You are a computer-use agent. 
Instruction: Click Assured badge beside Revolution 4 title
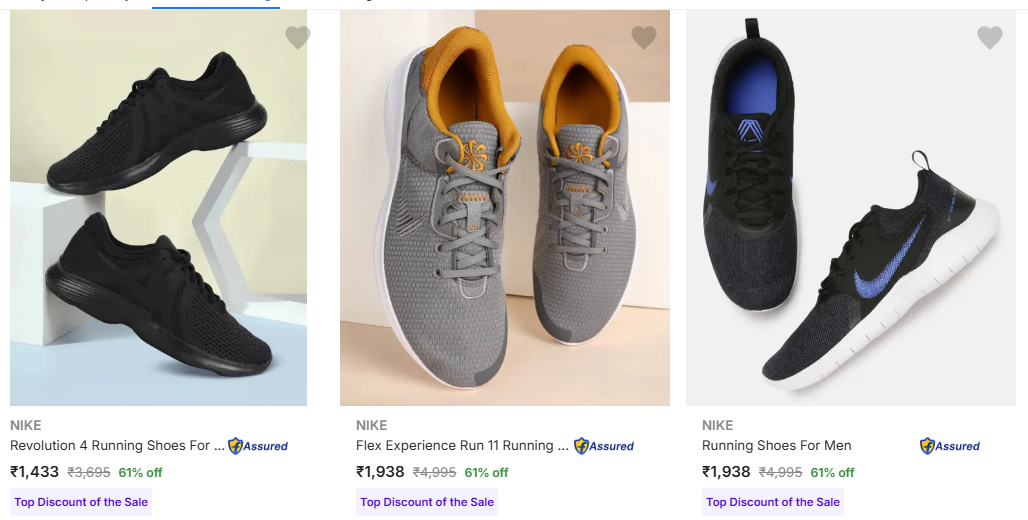click(x=258, y=446)
